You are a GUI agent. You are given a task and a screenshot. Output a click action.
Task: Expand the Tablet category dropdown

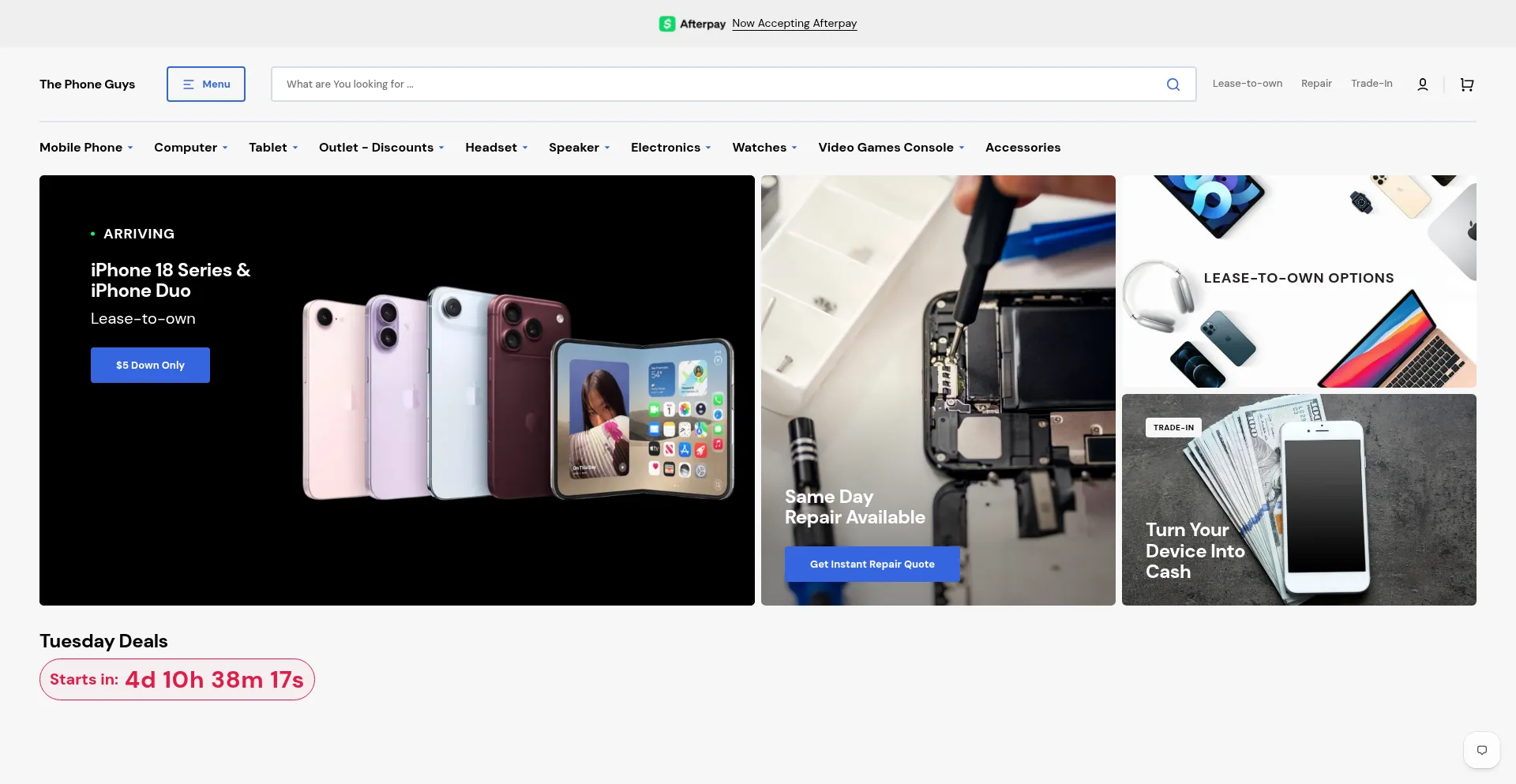(274, 148)
